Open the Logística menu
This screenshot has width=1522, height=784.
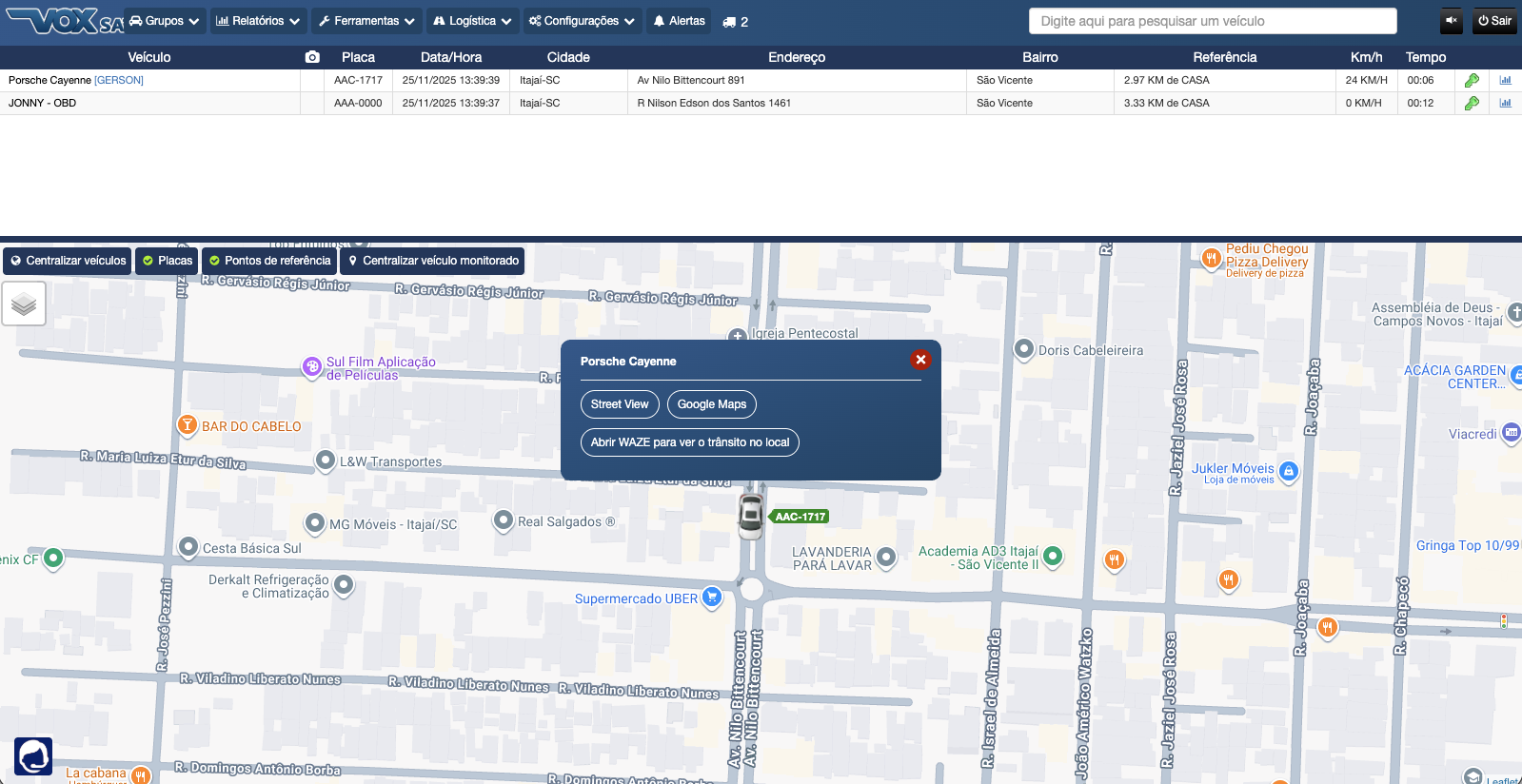(472, 21)
